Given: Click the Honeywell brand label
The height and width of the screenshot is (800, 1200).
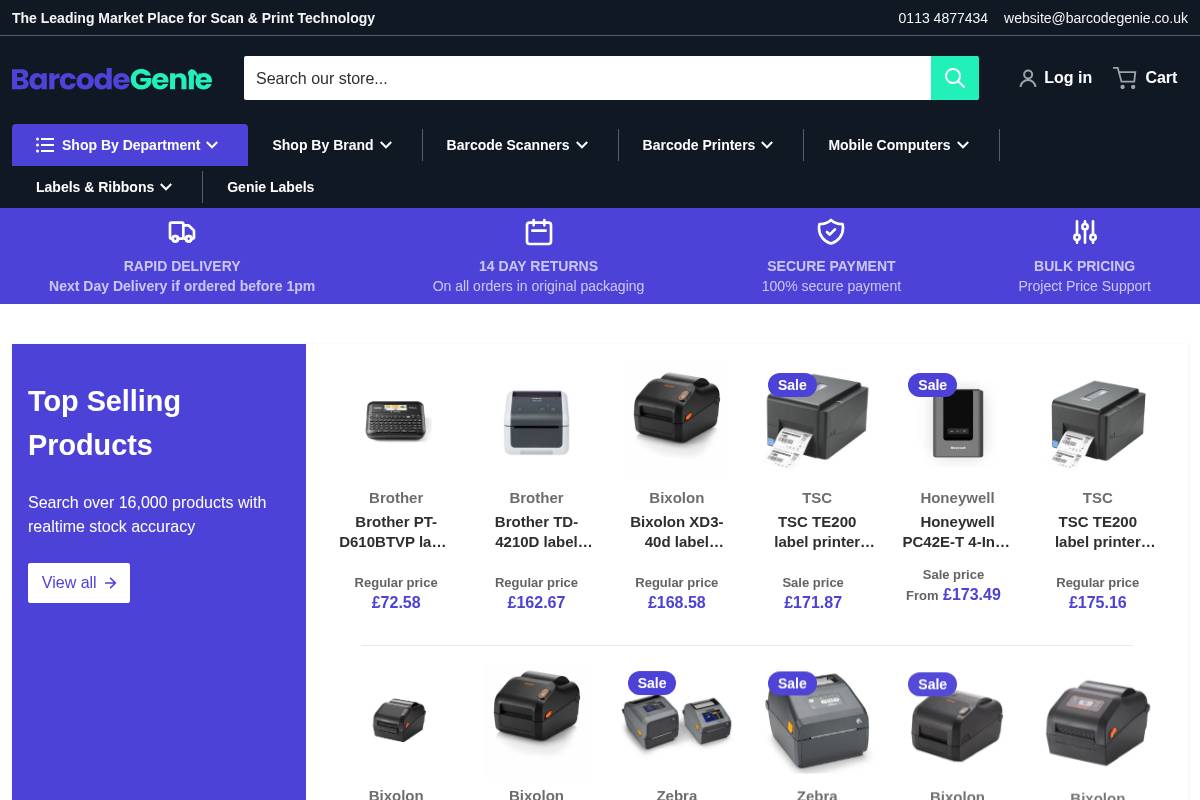Looking at the screenshot, I should point(958,498).
